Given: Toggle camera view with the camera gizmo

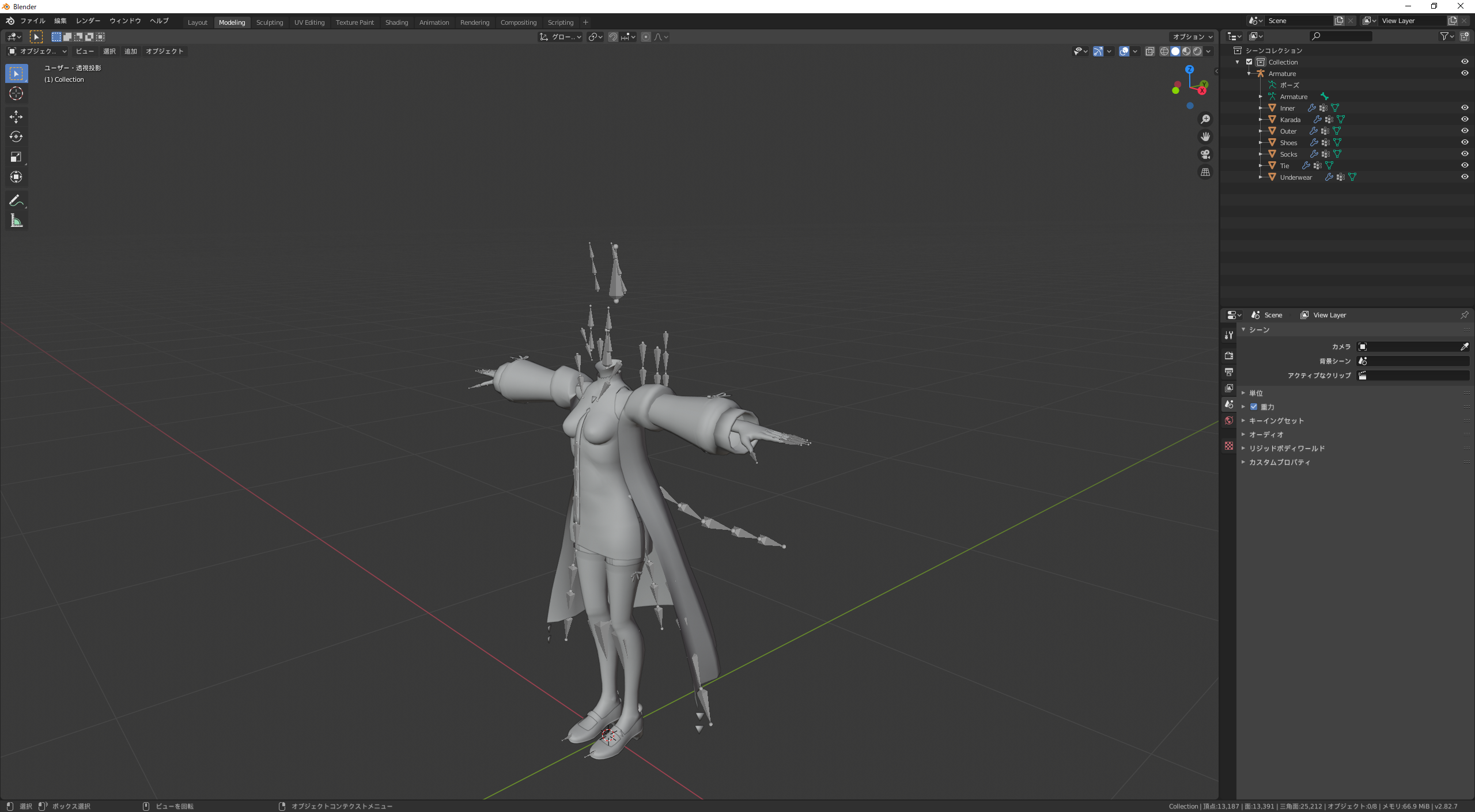Looking at the screenshot, I should pos(1205,154).
